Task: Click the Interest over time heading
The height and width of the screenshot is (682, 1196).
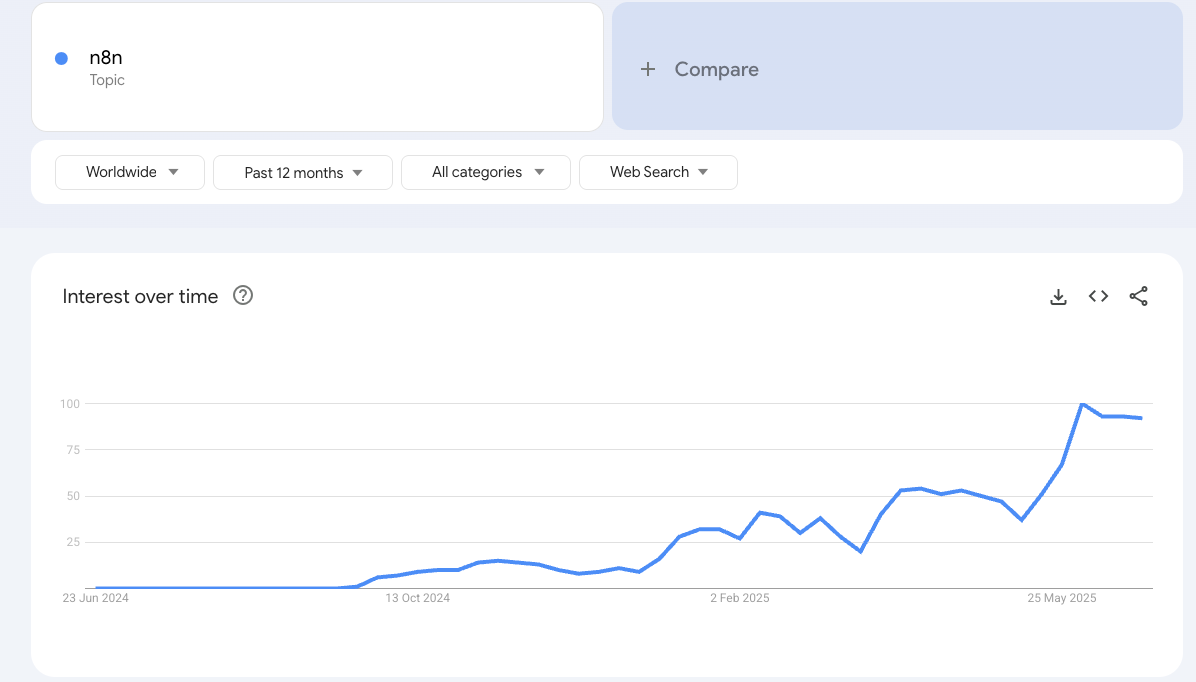Action: tap(140, 296)
